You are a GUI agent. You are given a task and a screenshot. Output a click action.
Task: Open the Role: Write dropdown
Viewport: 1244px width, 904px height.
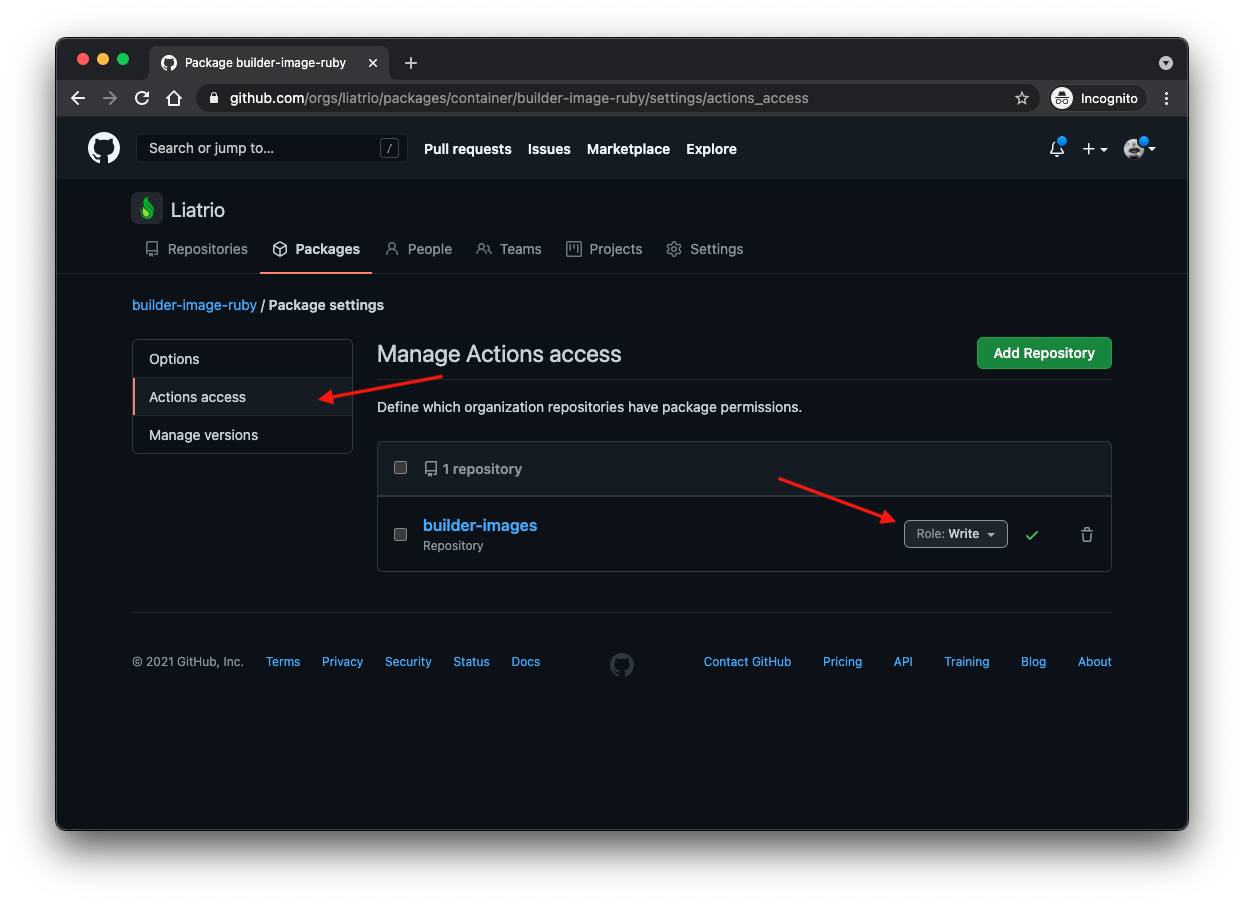tap(955, 534)
